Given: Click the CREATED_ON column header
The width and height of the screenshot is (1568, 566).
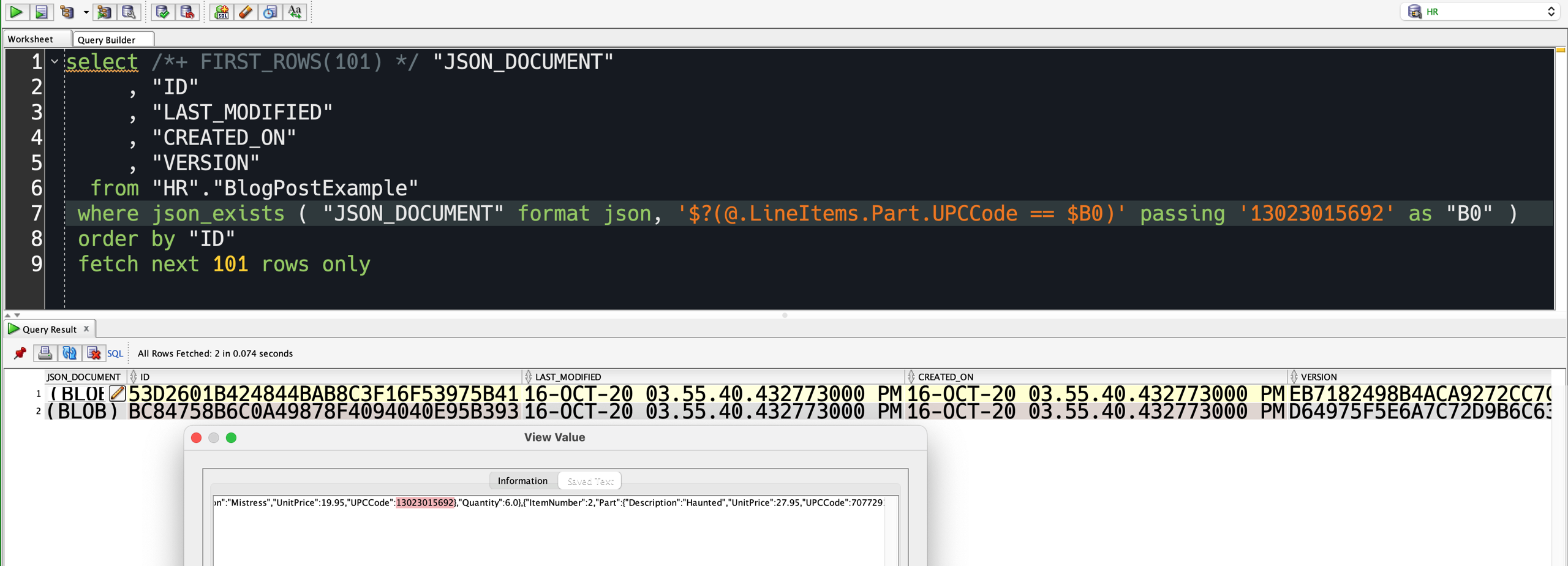Looking at the screenshot, I should tap(1097, 377).
